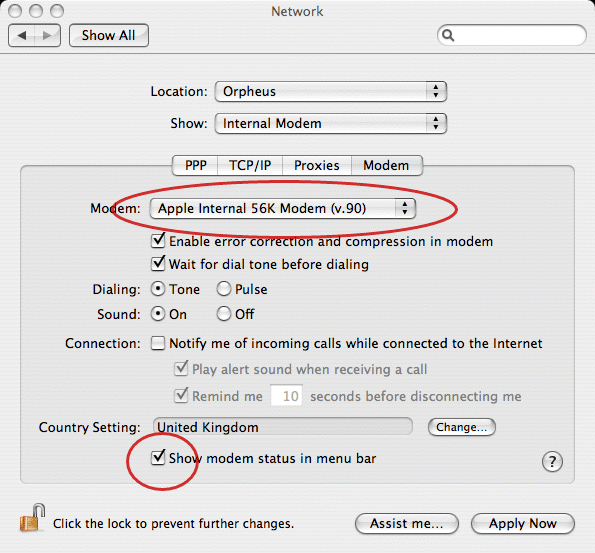Click the Apply Now button
This screenshot has width=595, height=553.
523,523
